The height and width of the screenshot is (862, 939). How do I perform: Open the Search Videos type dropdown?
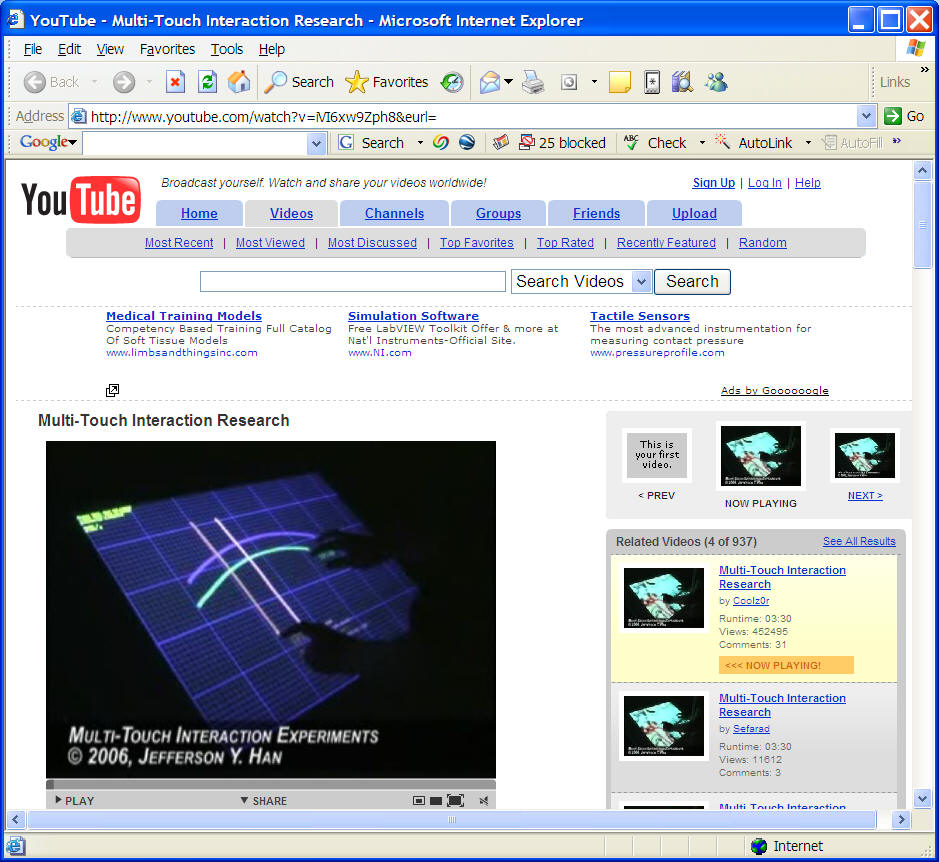click(641, 282)
